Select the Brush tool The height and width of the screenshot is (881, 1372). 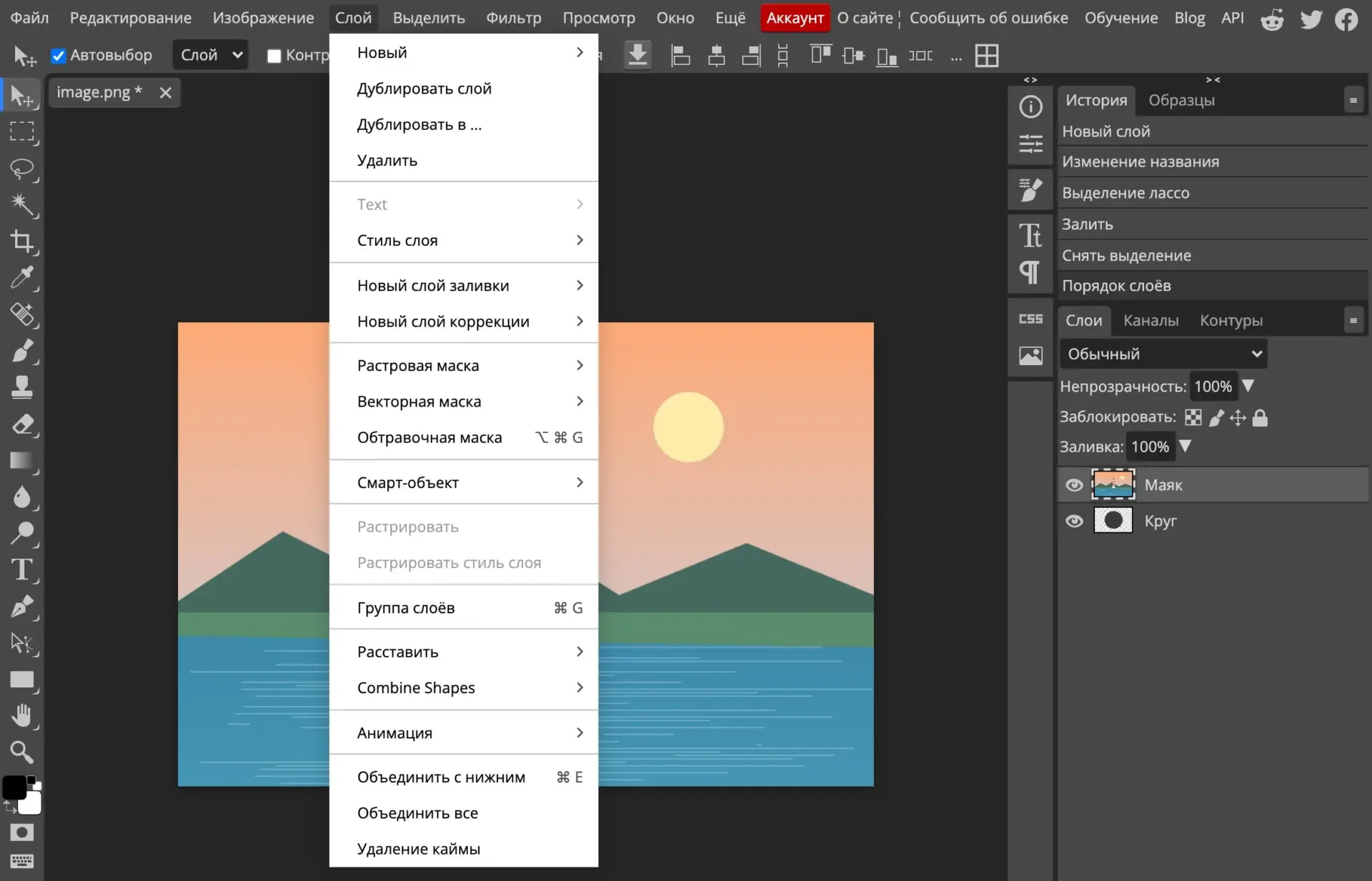click(x=22, y=351)
